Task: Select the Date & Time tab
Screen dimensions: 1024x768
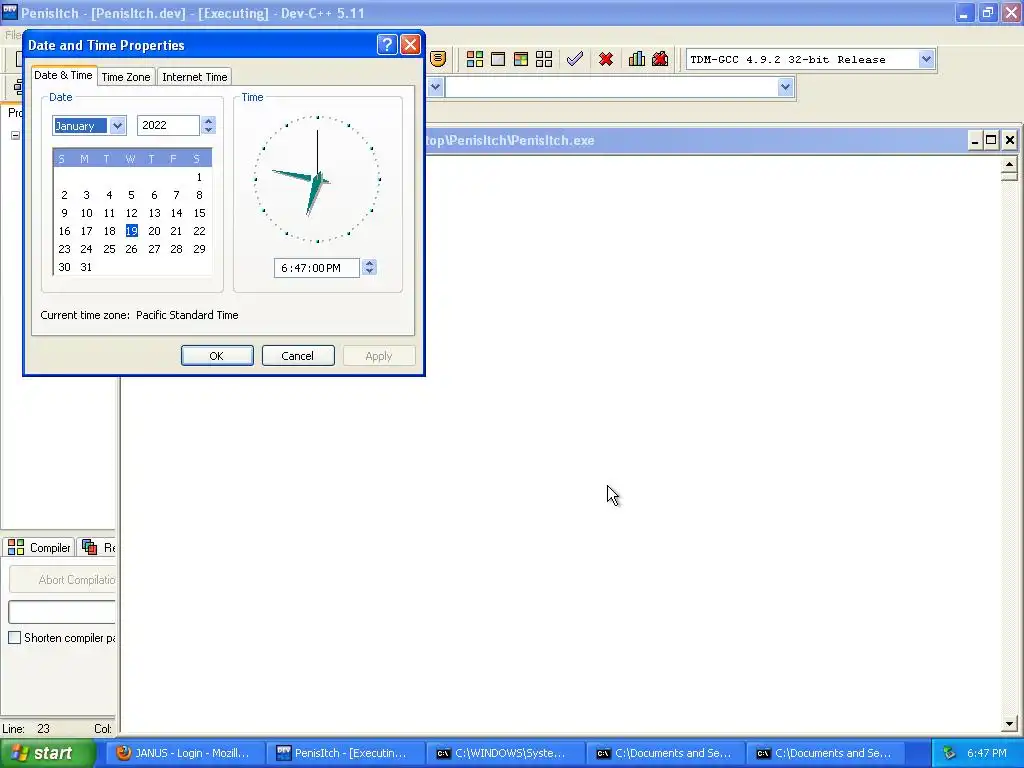Action: (63, 75)
